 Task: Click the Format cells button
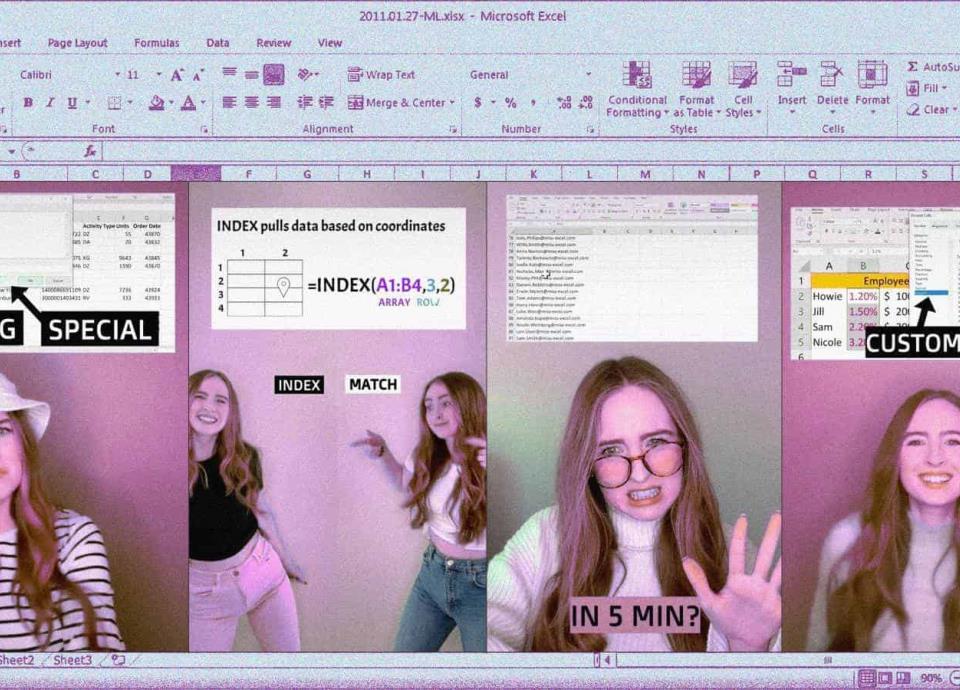(872, 76)
